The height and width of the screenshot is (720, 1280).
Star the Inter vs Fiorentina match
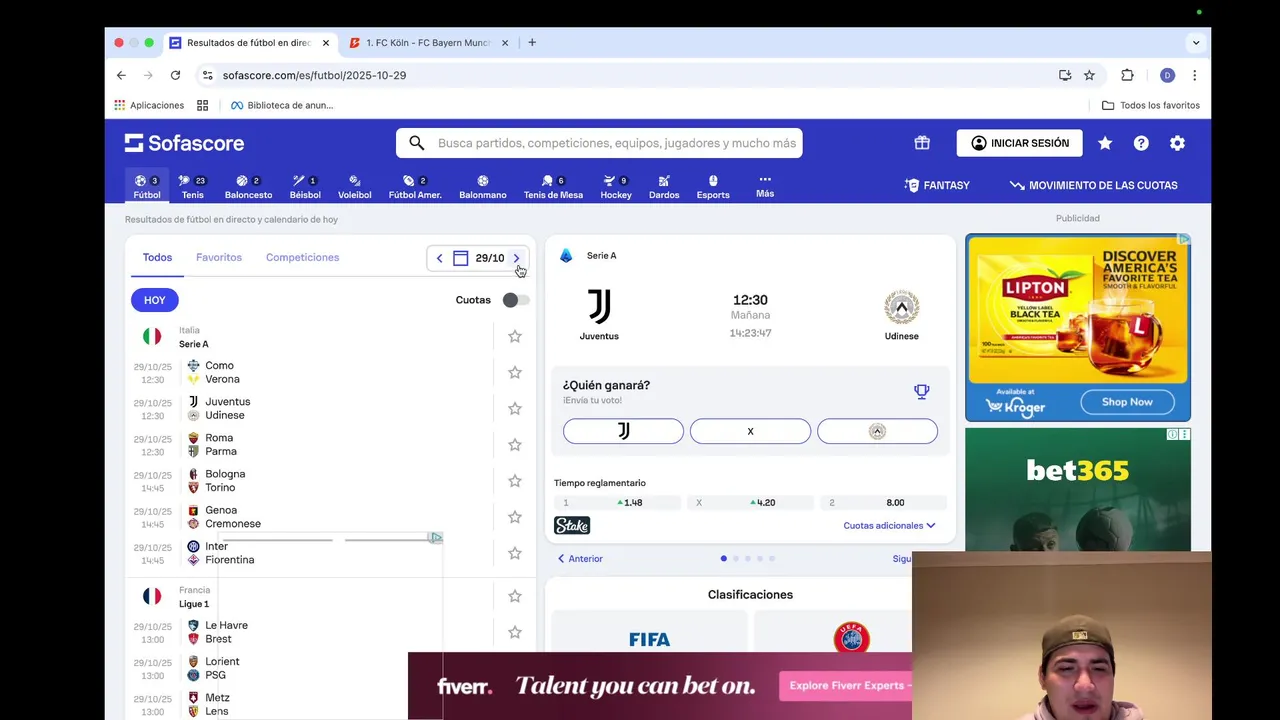(515, 553)
